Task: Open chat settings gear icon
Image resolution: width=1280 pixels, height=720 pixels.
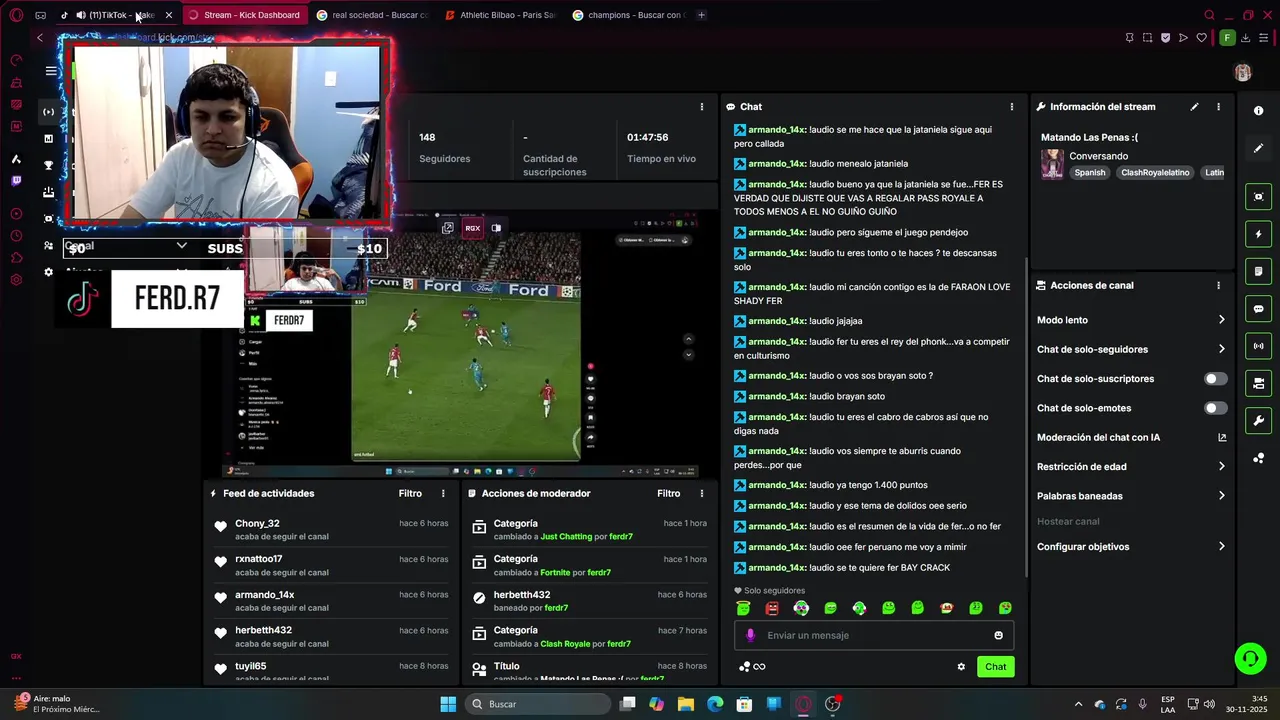Action: tap(961, 667)
